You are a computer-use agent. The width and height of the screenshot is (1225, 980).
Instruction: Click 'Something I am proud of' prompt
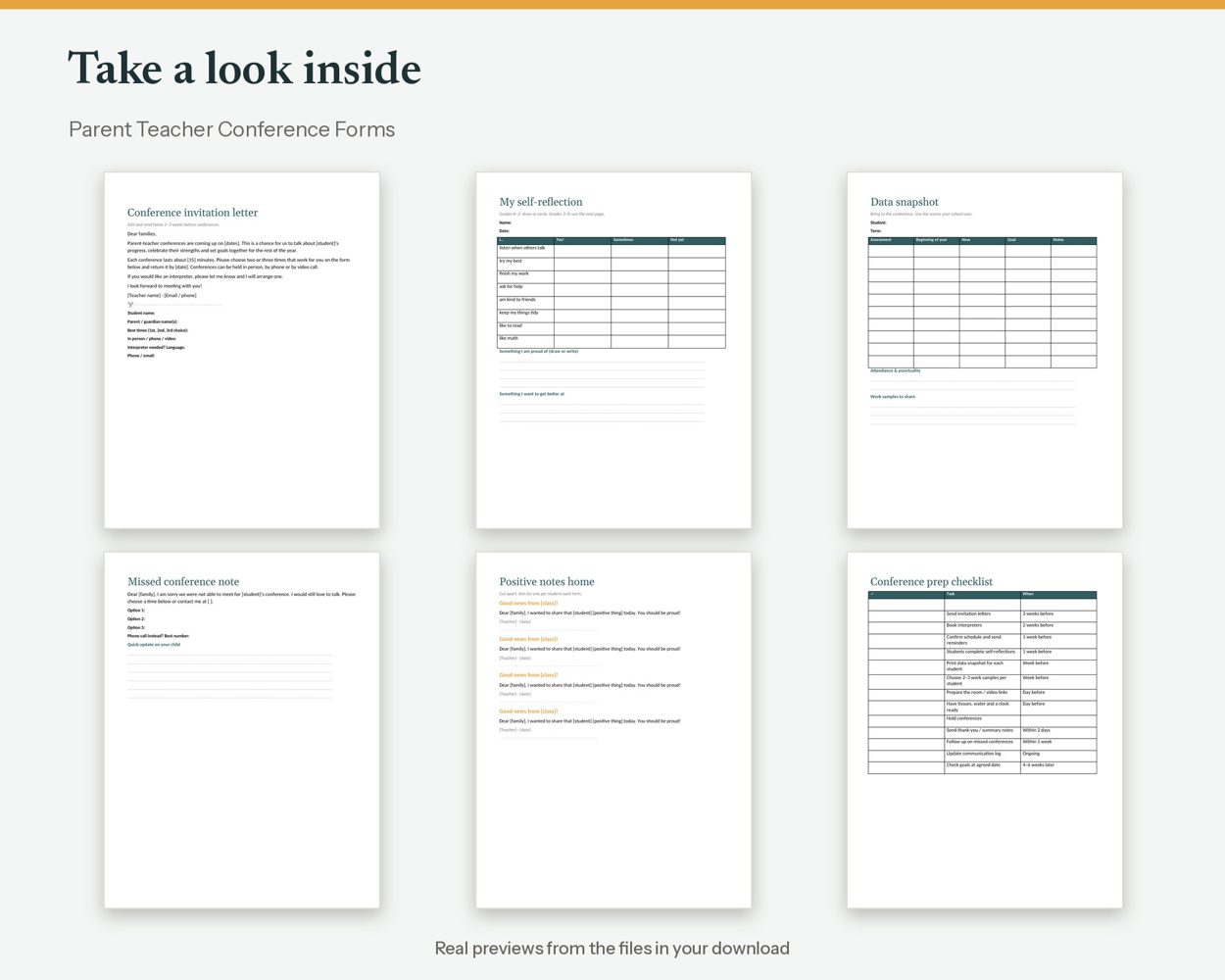[x=539, y=351]
